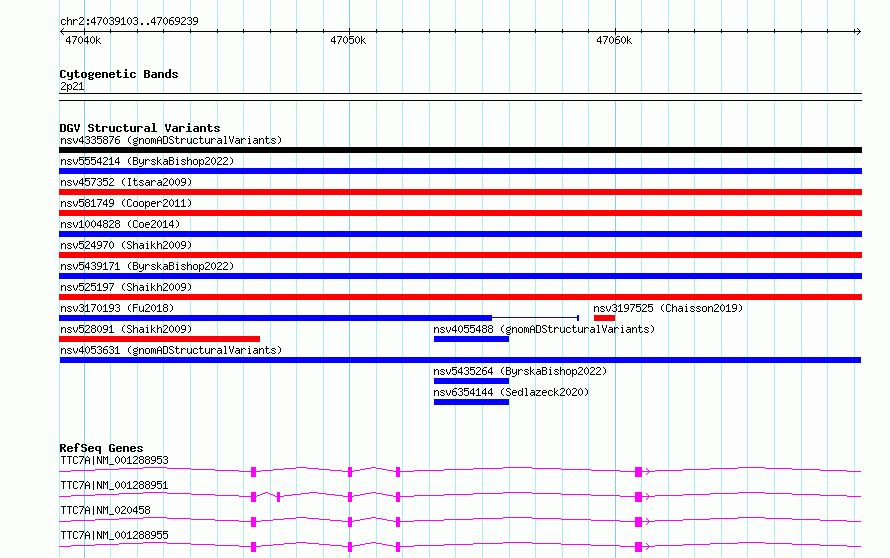This screenshot has width=890, height=558.
Task: Open nsv3170193 (Fu2018) label
Action: point(117,308)
